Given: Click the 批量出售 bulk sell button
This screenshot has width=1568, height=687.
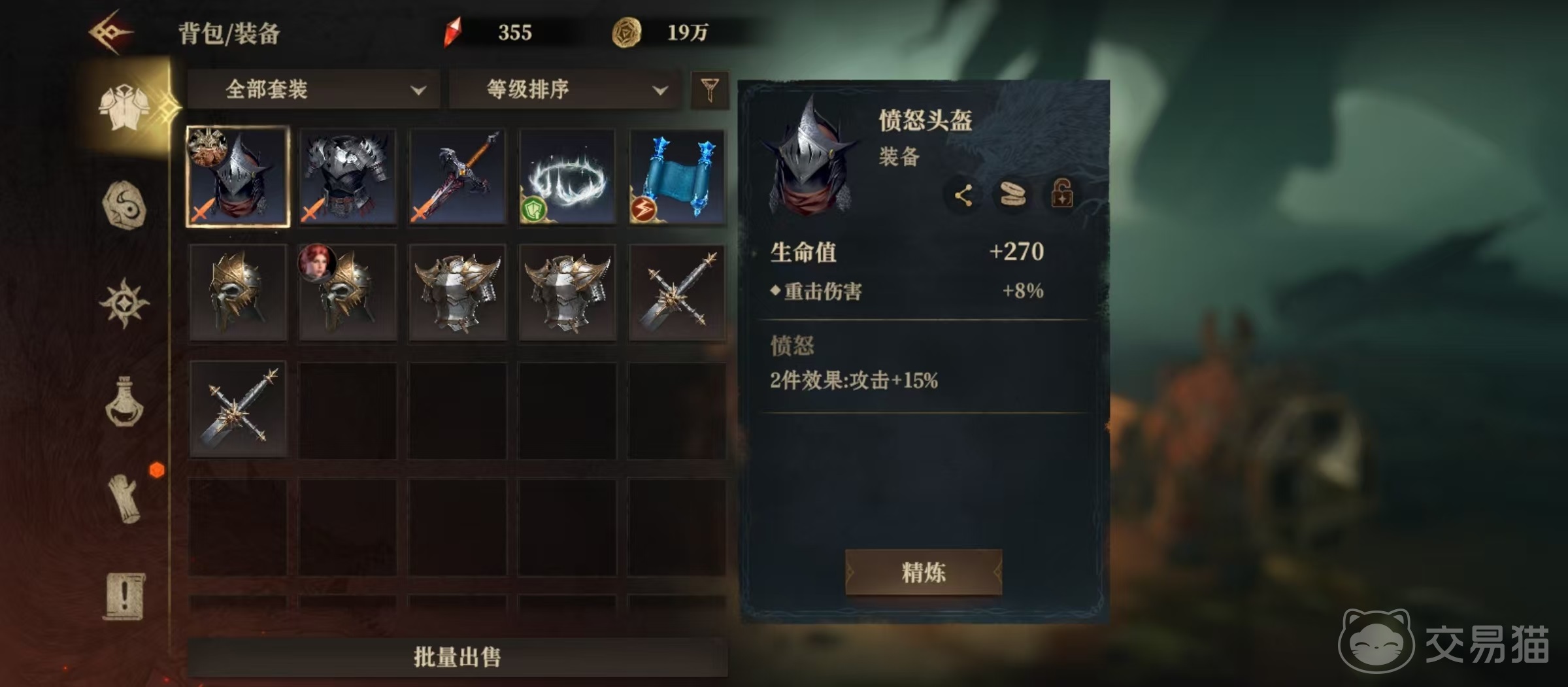Looking at the screenshot, I should click(458, 657).
